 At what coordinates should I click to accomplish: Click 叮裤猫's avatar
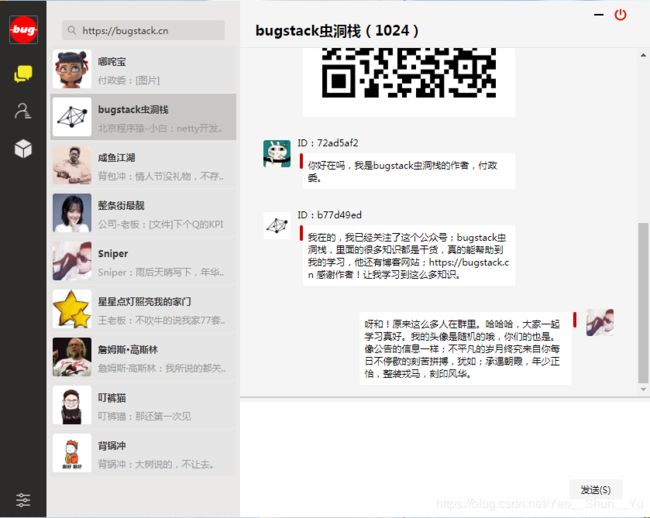point(72,405)
